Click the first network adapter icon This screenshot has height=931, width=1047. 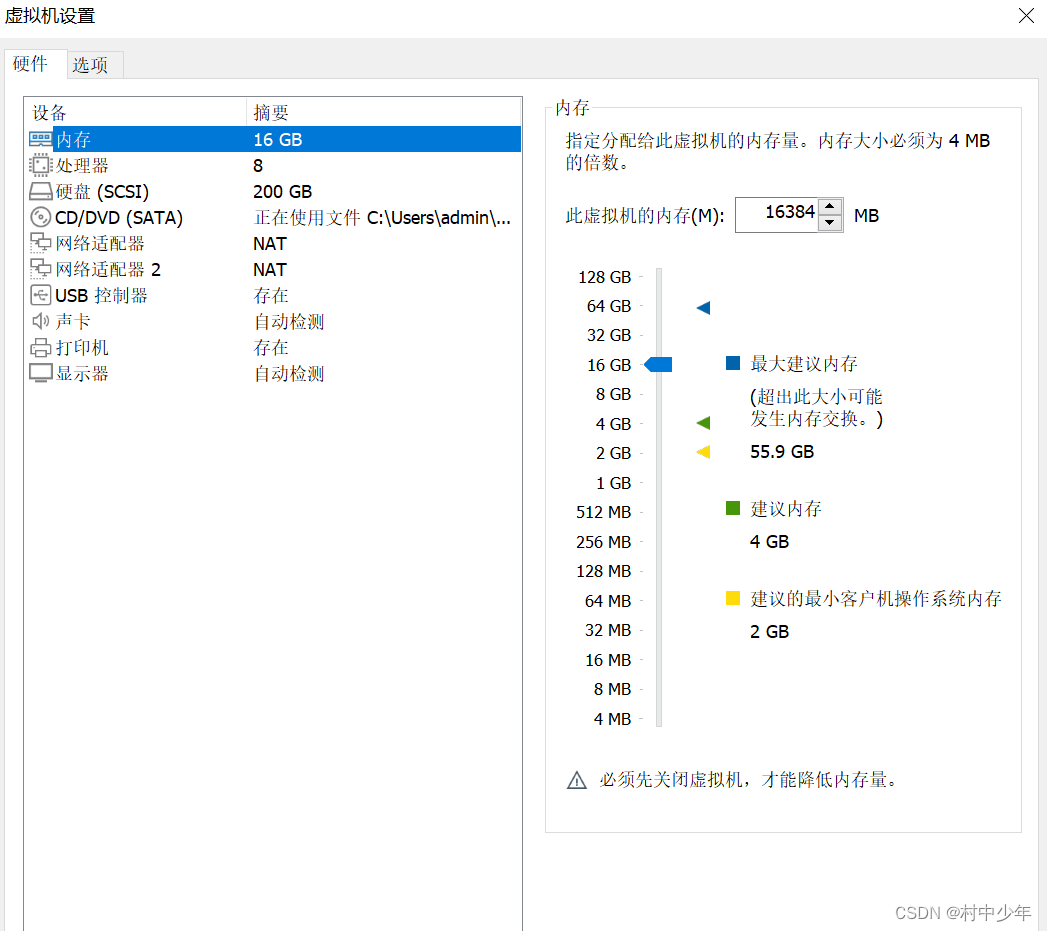point(40,243)
